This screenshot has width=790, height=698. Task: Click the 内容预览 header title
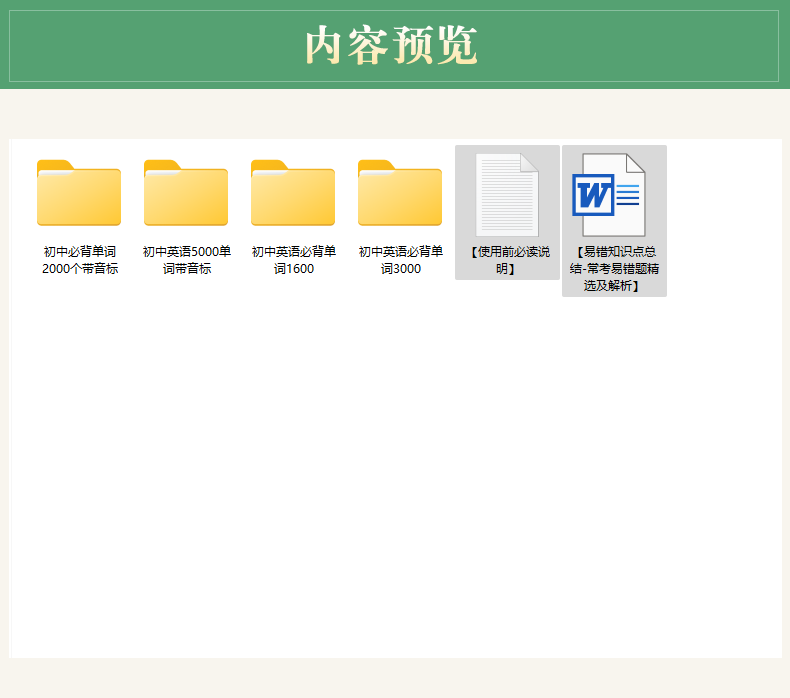[x=391, y=46]
